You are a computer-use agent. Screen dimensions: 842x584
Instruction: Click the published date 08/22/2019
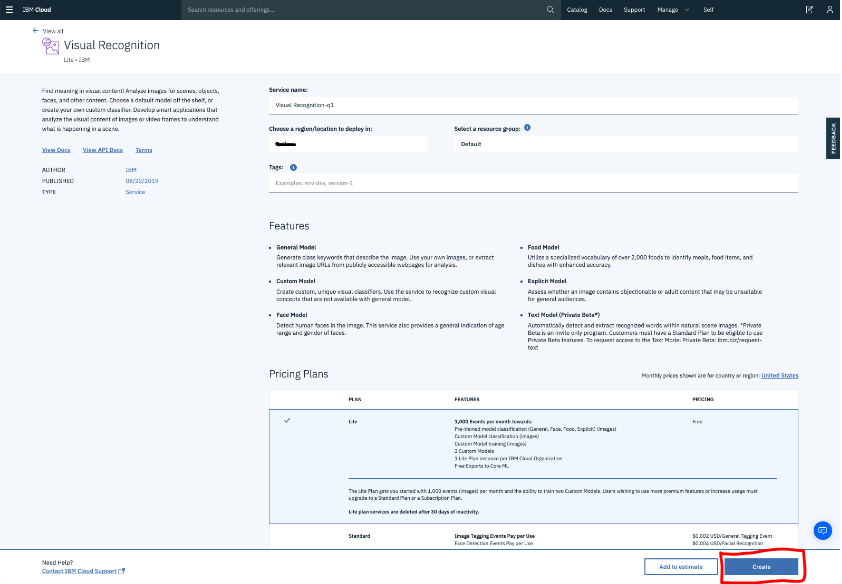[142, 181]
